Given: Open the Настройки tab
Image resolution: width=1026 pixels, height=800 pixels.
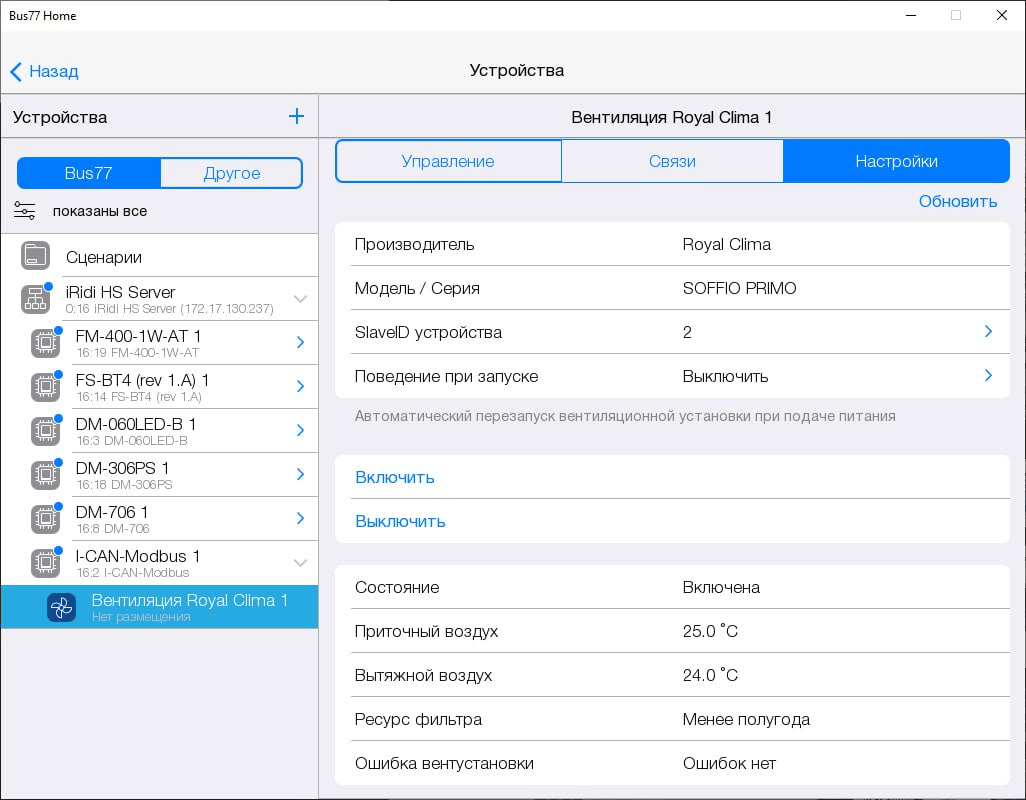Looking at the screenshot, I should (896, 161).
